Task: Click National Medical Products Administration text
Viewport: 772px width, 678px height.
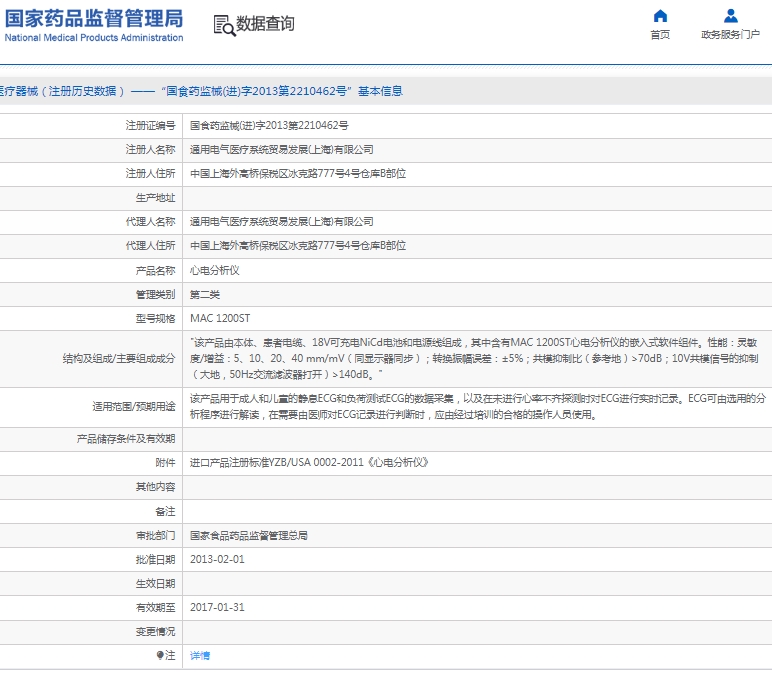Action: 94,37
